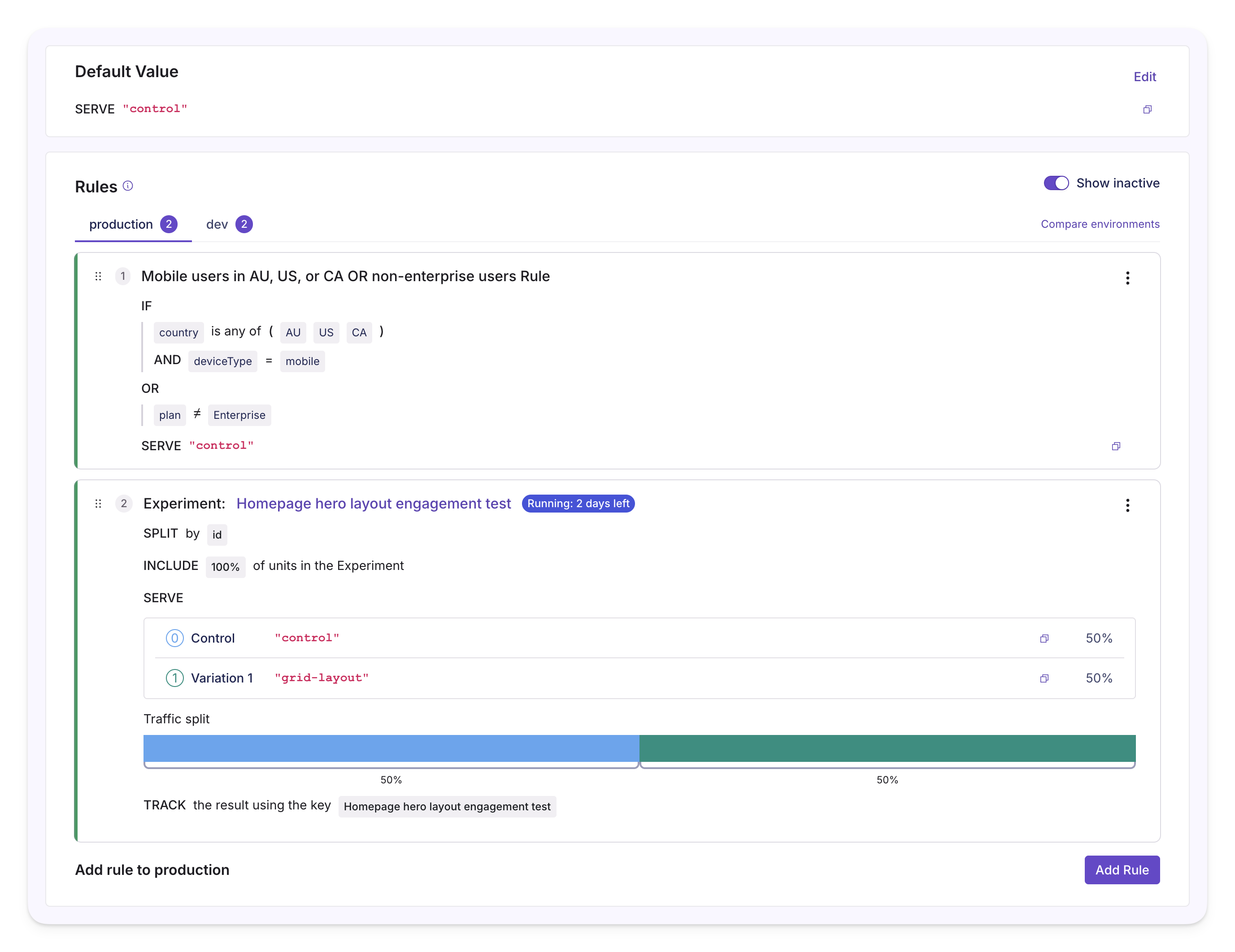Click the Rules info icon

coord(128,186)
